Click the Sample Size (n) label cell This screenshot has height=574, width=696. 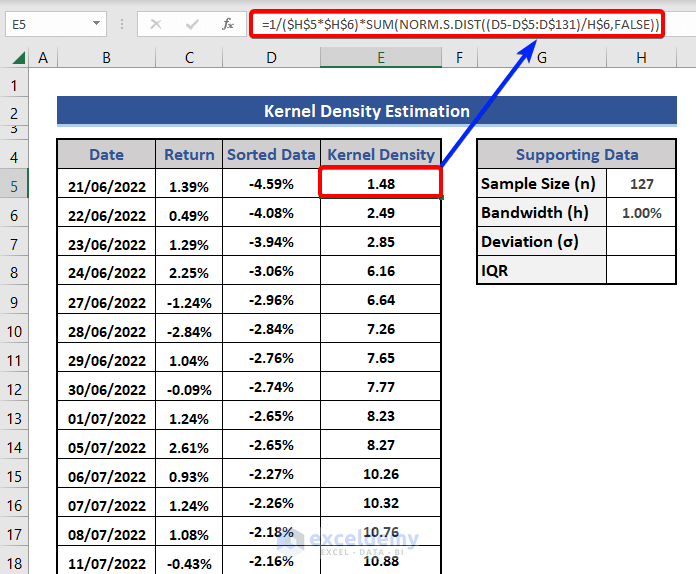click(542, 183)
